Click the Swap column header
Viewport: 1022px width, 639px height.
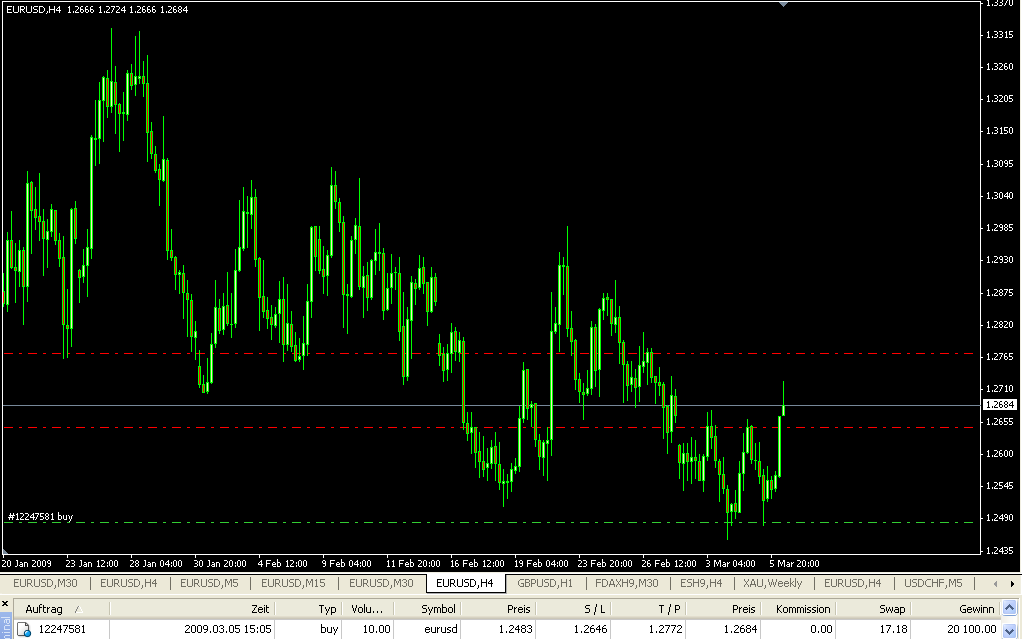(x=873, y=609)
